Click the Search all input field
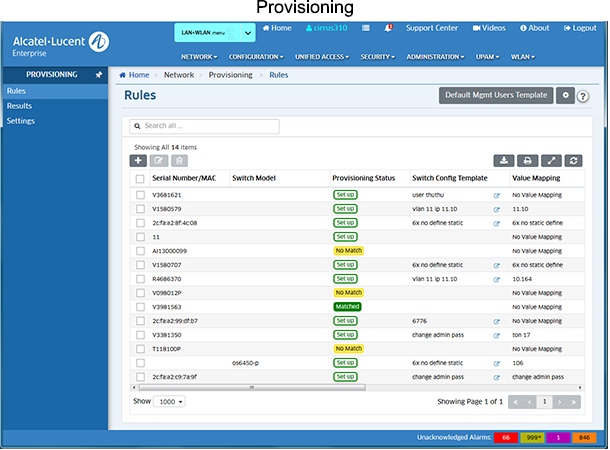The height and width of the screenshot is (450, 610). pyautogui.click(x=205, y=127)
